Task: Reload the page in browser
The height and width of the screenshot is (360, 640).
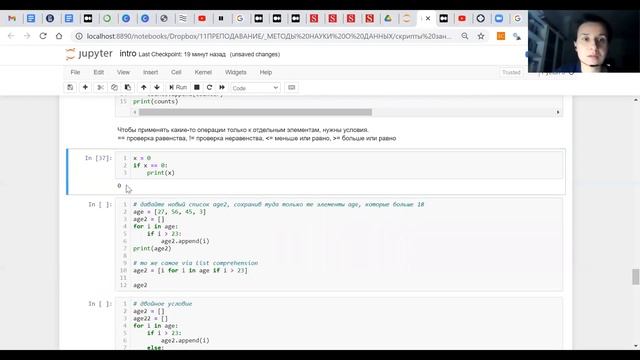Action: 43,36
